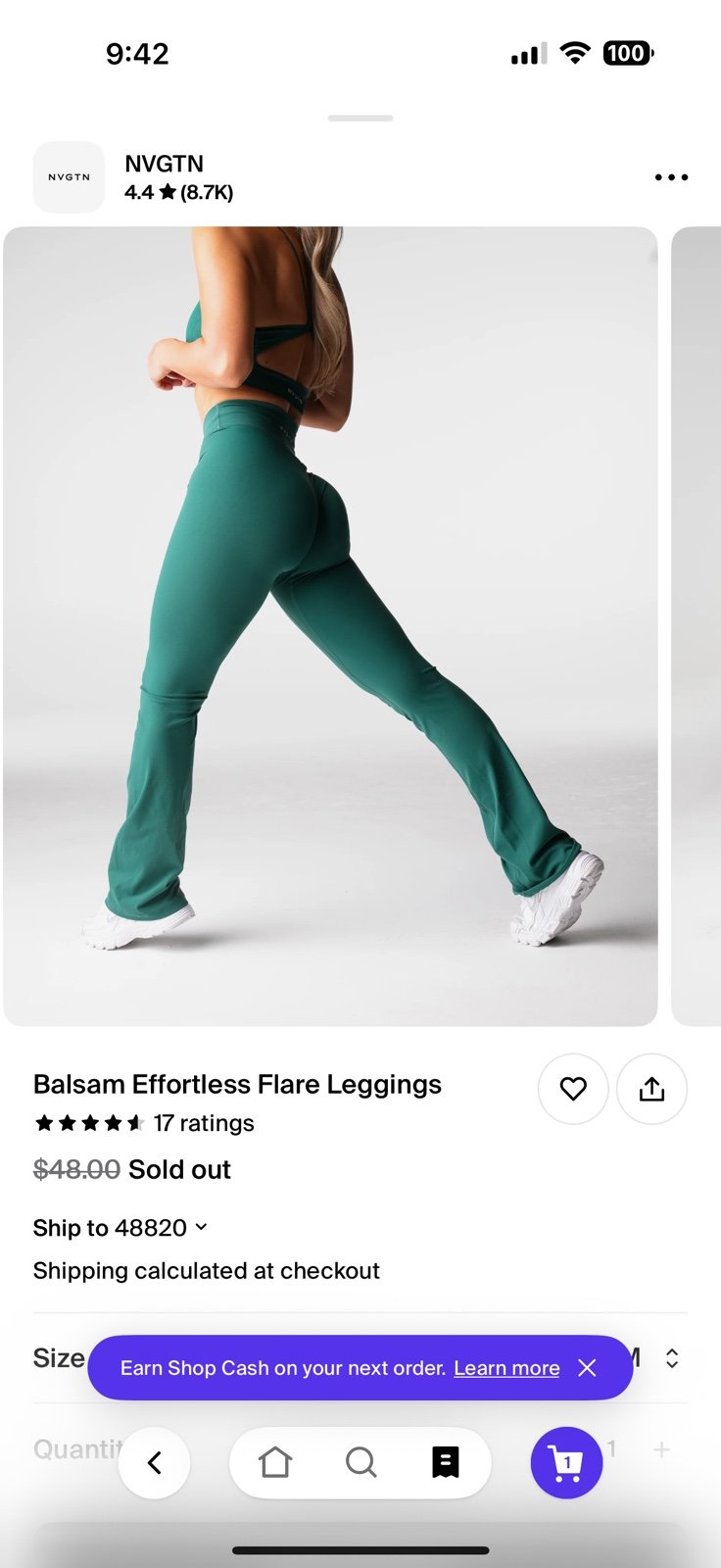Open the Home tab icon
Screen dimensions: 721x1568
click(x=275, y=1462)
